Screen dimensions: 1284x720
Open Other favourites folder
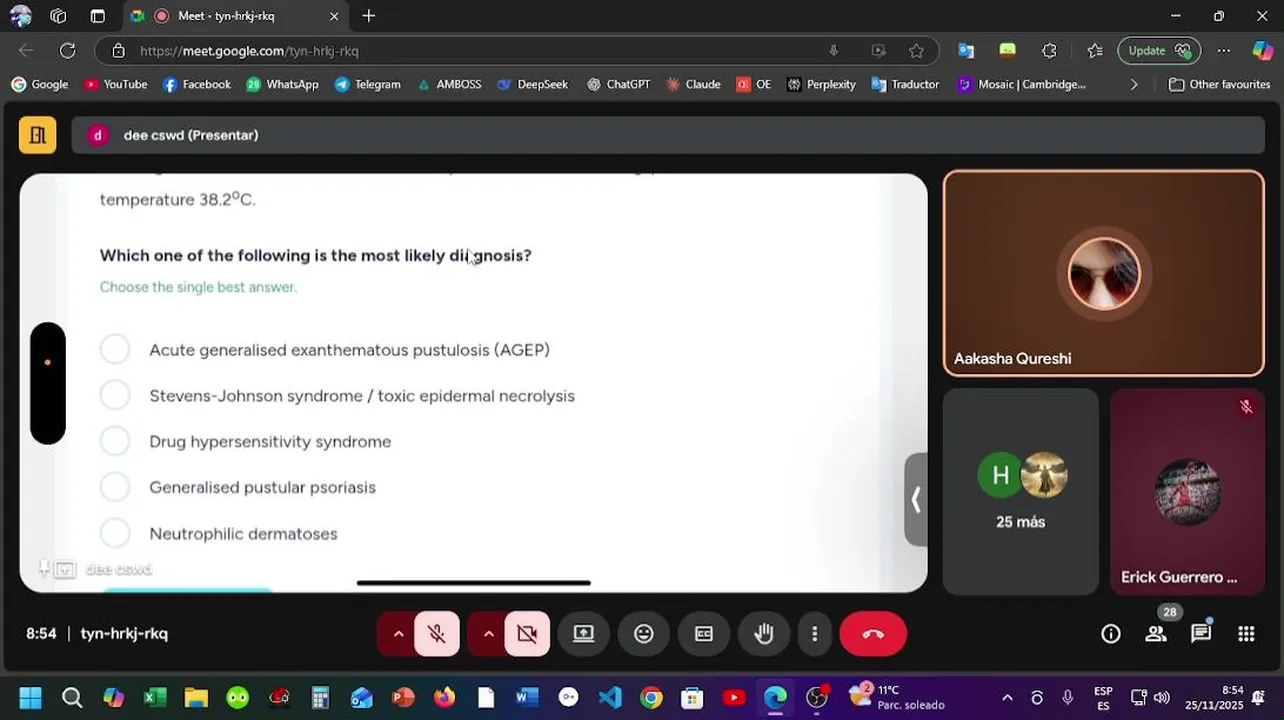pos(1219,84)
